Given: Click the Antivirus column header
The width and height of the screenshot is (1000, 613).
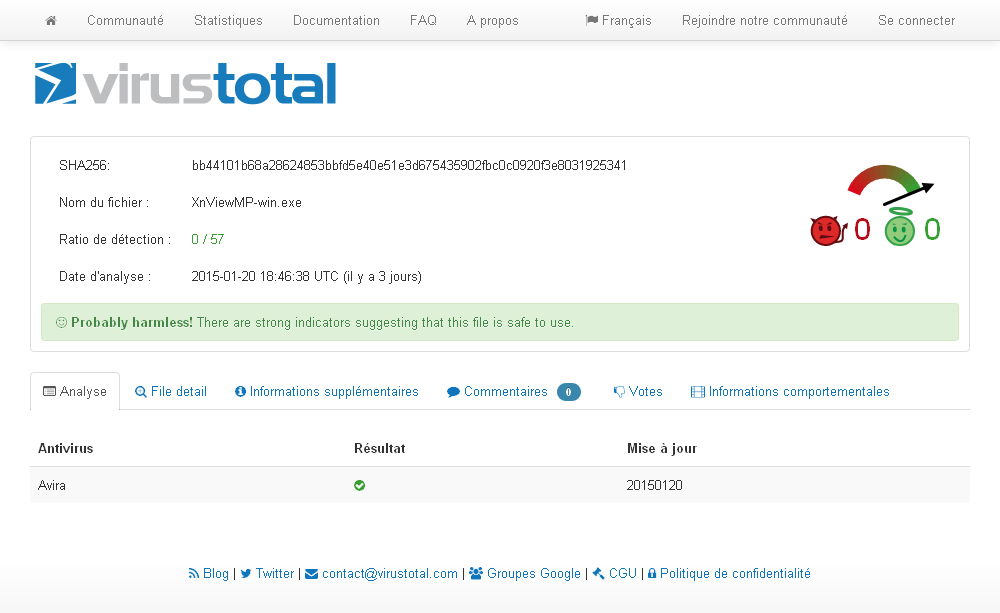Looking at the screenshot, I should point(66,448).
